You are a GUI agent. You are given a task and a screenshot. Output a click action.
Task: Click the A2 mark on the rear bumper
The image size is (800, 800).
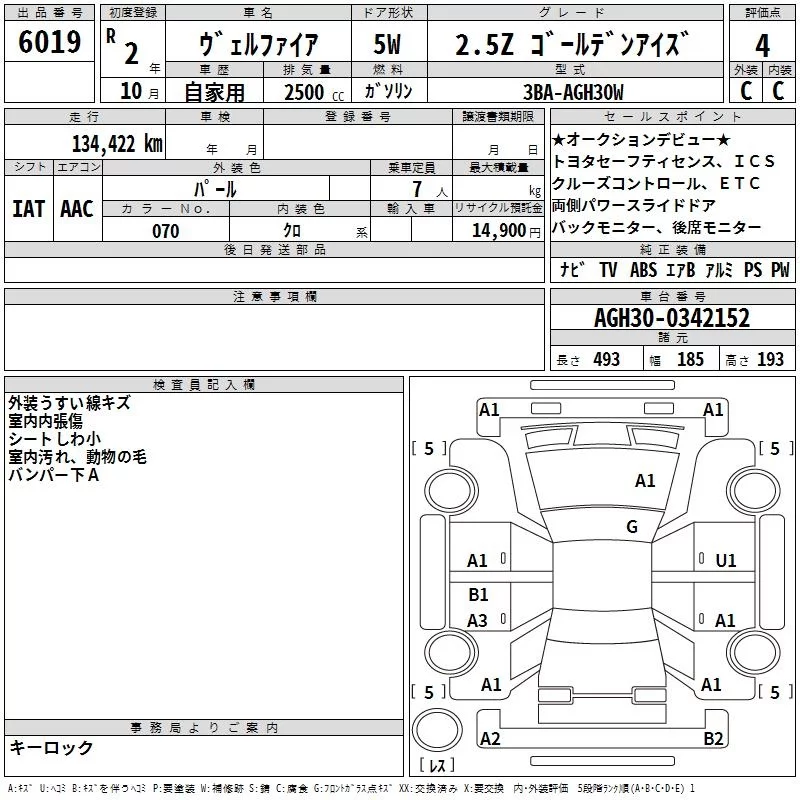point(490,738)
